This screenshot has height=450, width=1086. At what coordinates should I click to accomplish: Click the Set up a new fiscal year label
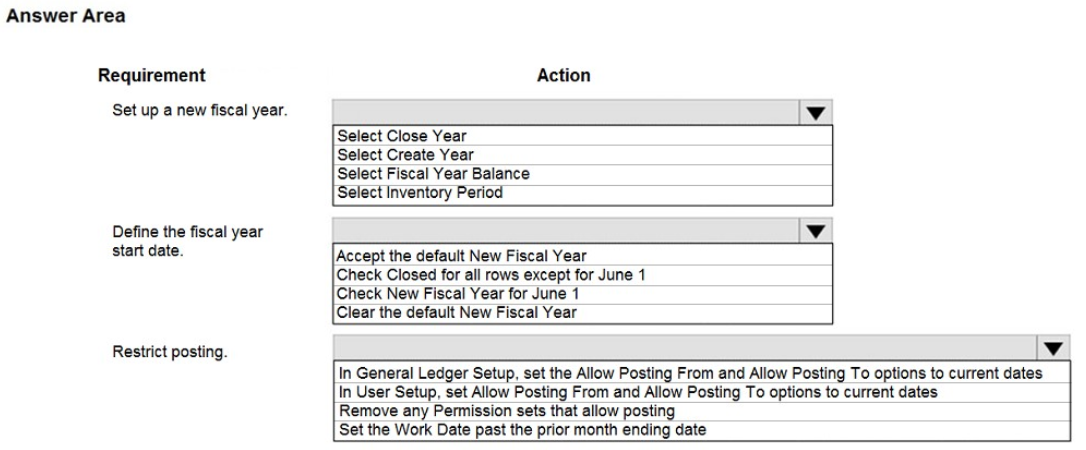click(200, 109)
